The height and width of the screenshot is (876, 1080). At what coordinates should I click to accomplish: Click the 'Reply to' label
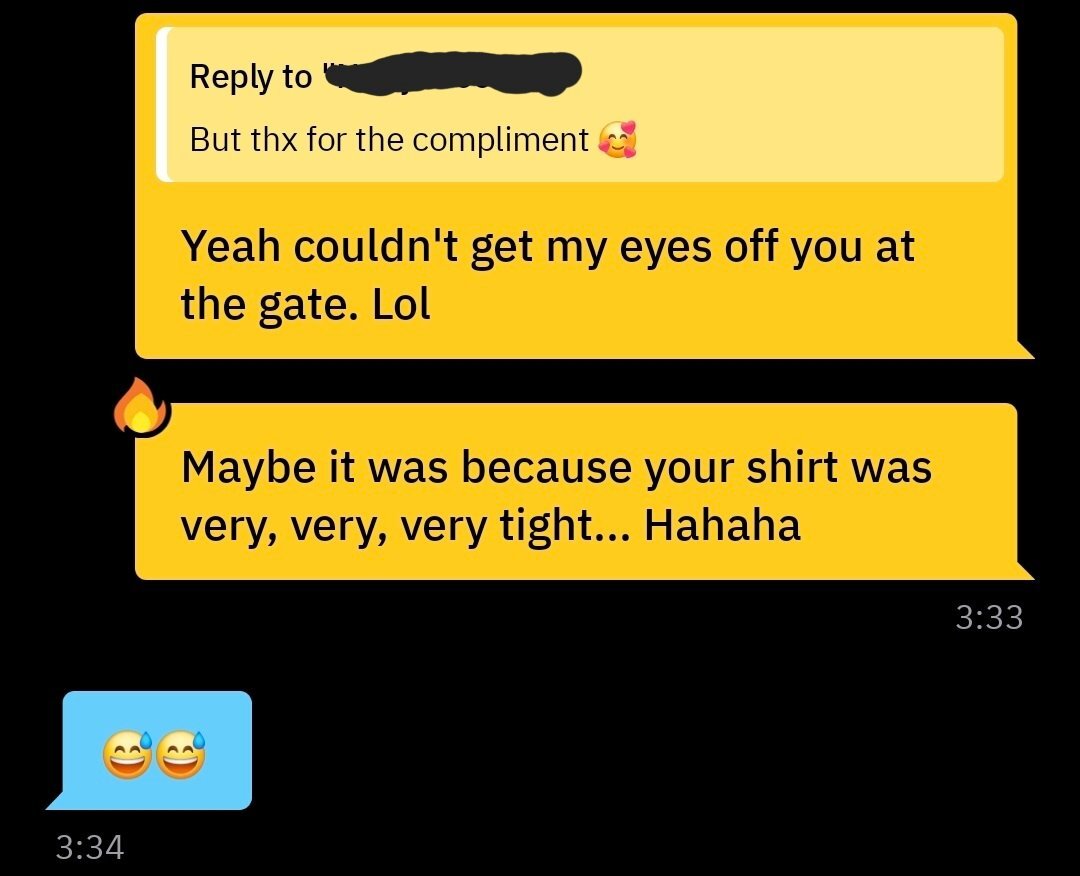point(251,76)
